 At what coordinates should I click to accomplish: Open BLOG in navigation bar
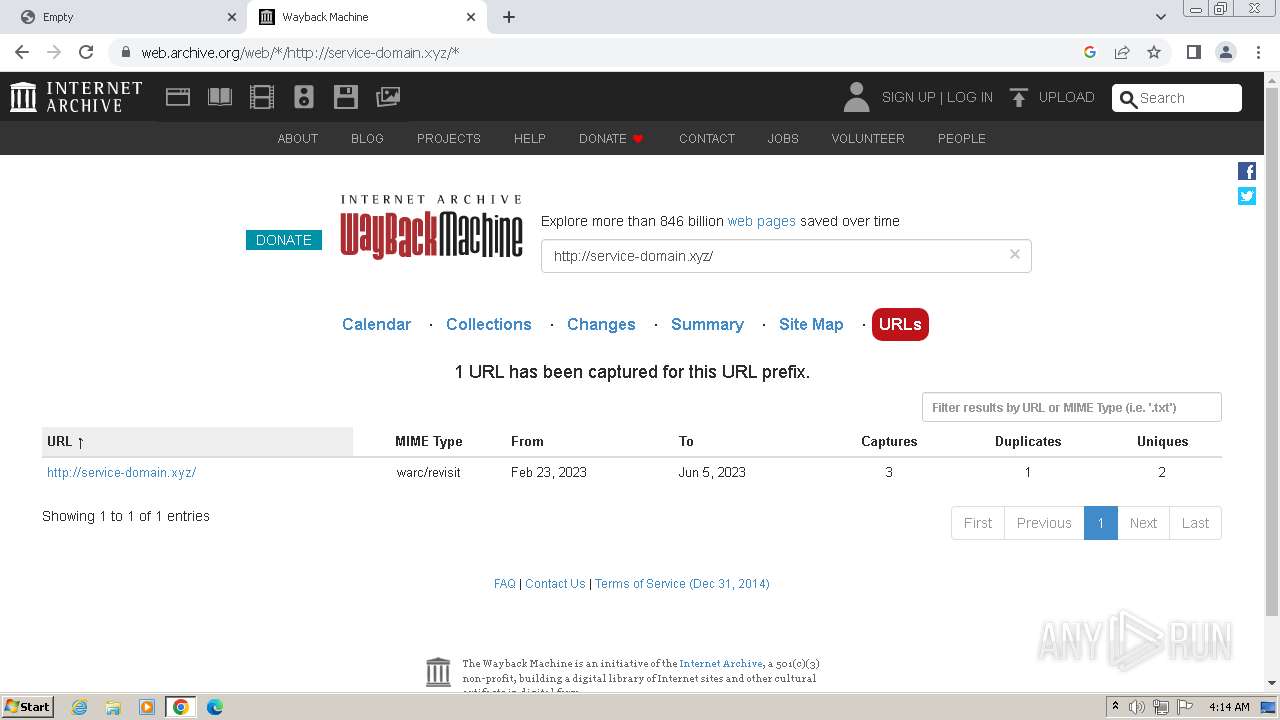(367, 138)
